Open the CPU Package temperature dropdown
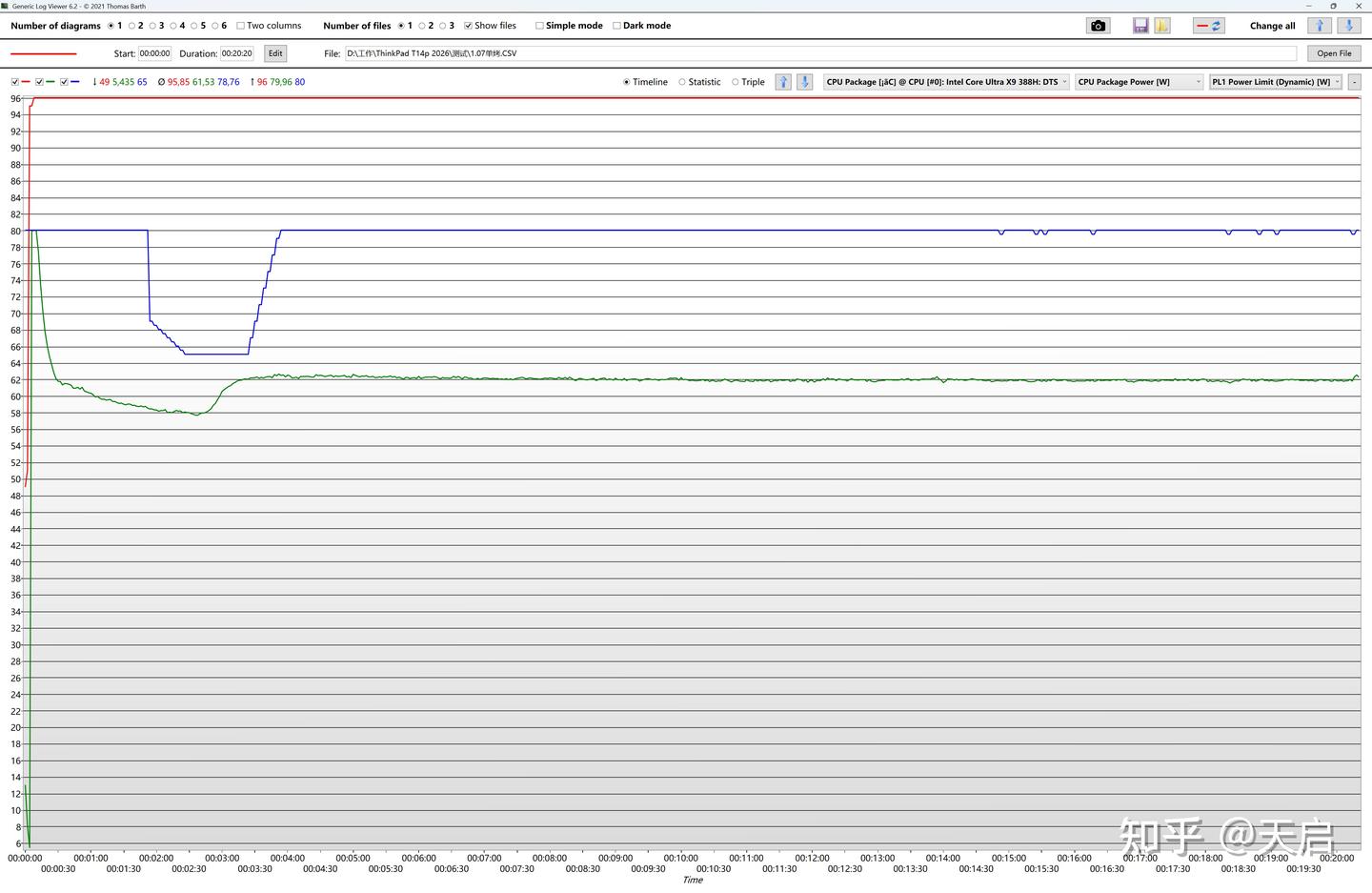Image resolution: width=1372 pixels, height=893 pixels. 947,82
